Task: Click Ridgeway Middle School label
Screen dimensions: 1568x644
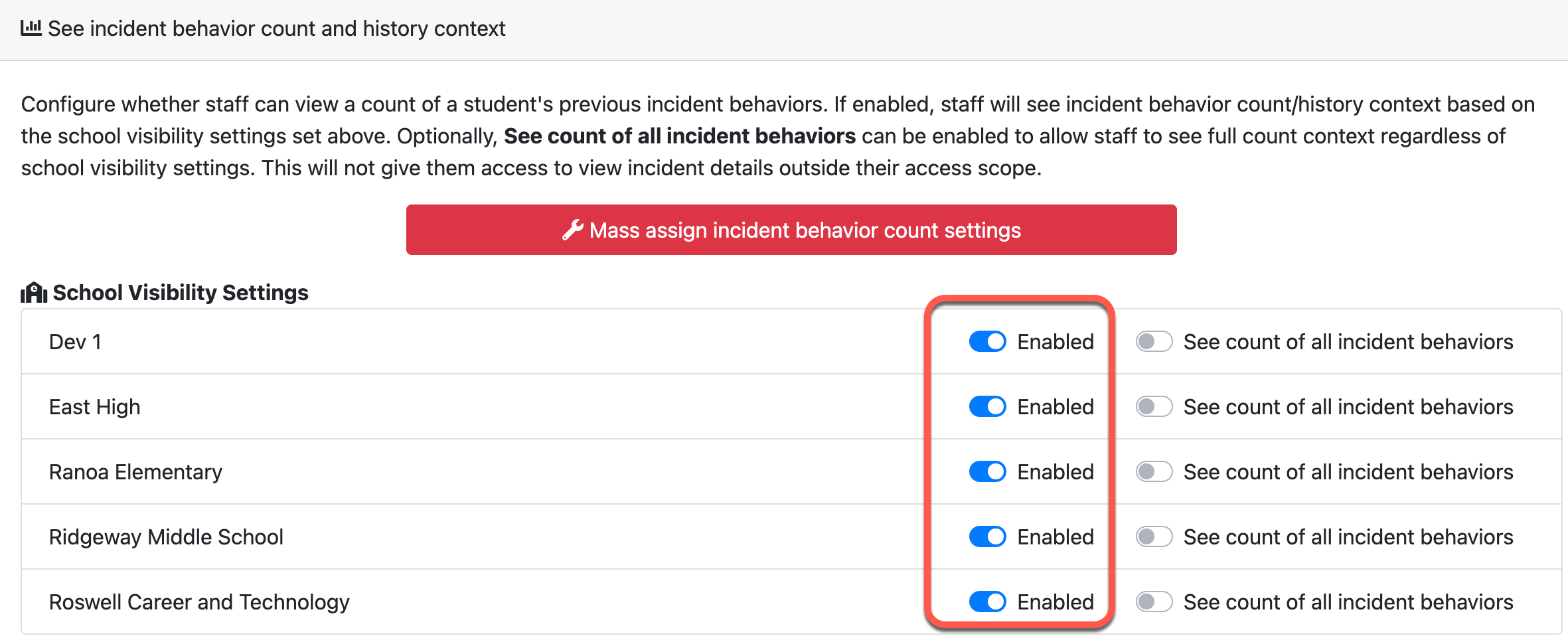Action: [x=166, y=537]
